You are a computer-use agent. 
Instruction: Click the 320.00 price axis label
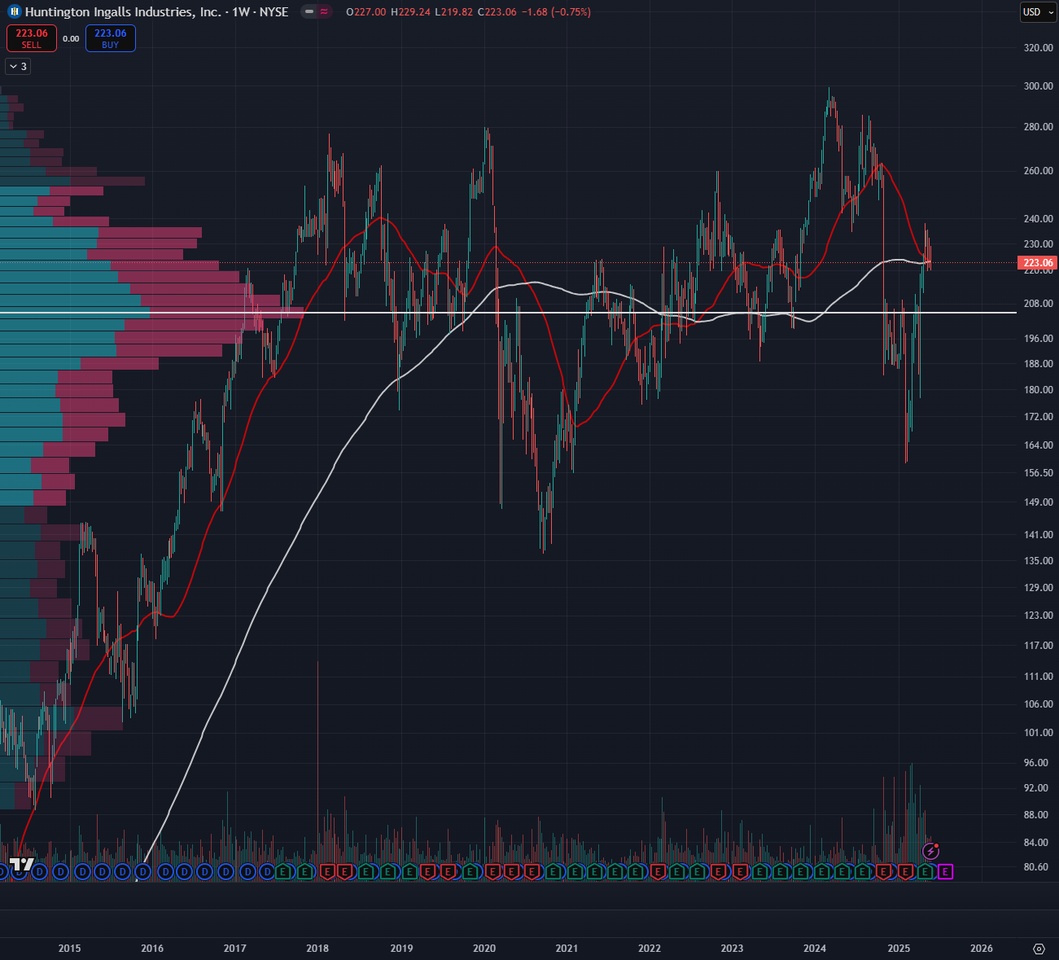pyautogui.click(x=1038, y=48)
